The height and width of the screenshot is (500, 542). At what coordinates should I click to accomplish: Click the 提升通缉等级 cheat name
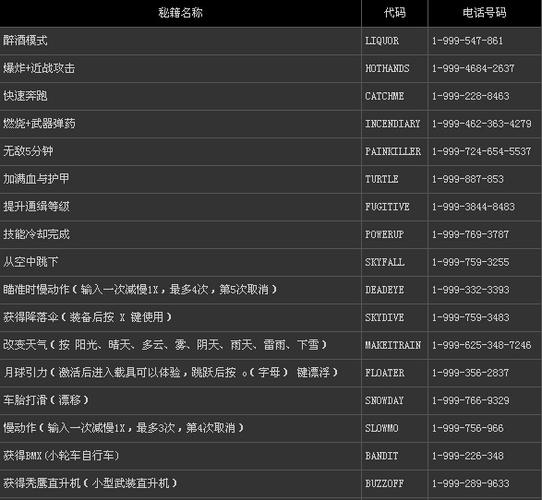(x=36, y=206)
